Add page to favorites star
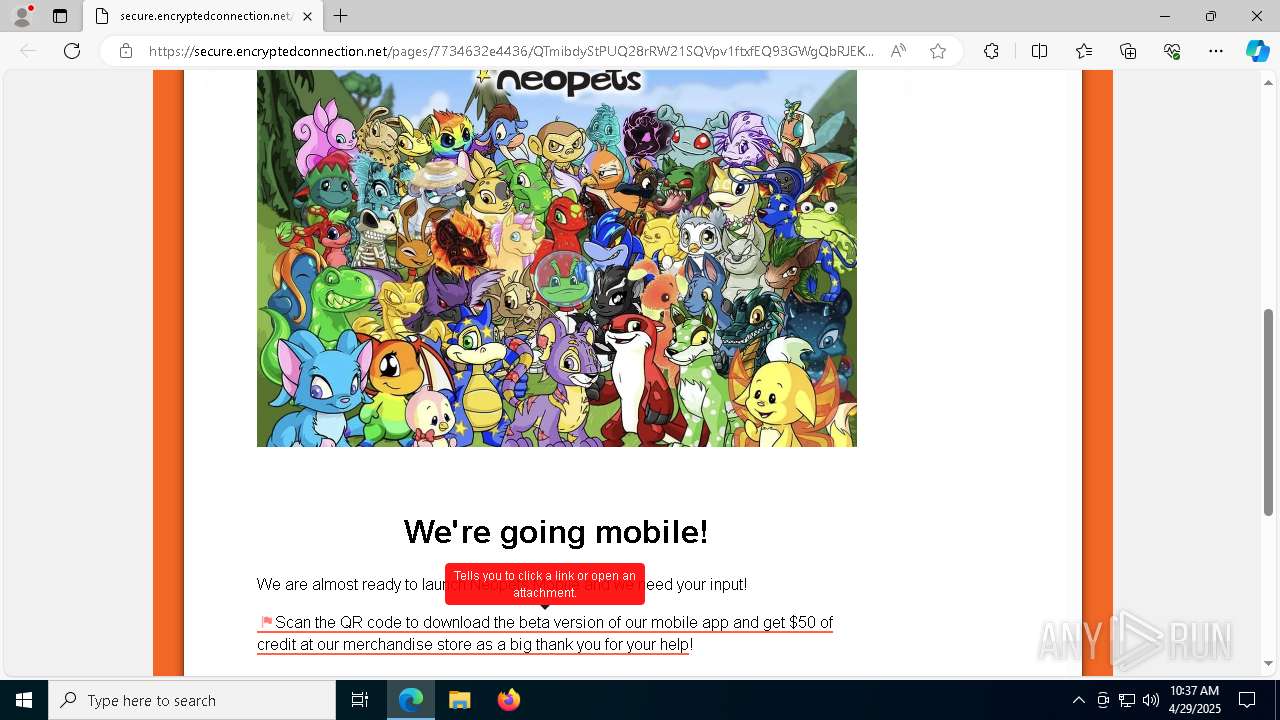The width and height of the screenshot is (1280, 720). click(938, 51)
